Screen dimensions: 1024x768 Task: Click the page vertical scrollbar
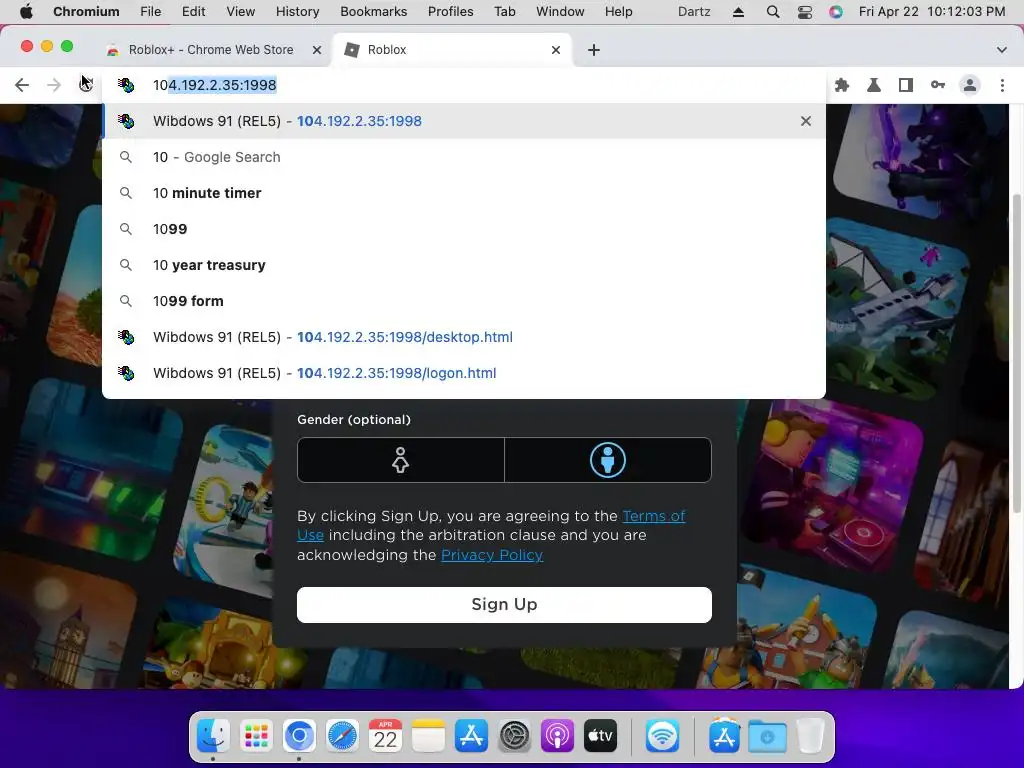(x=1017, y=353)
